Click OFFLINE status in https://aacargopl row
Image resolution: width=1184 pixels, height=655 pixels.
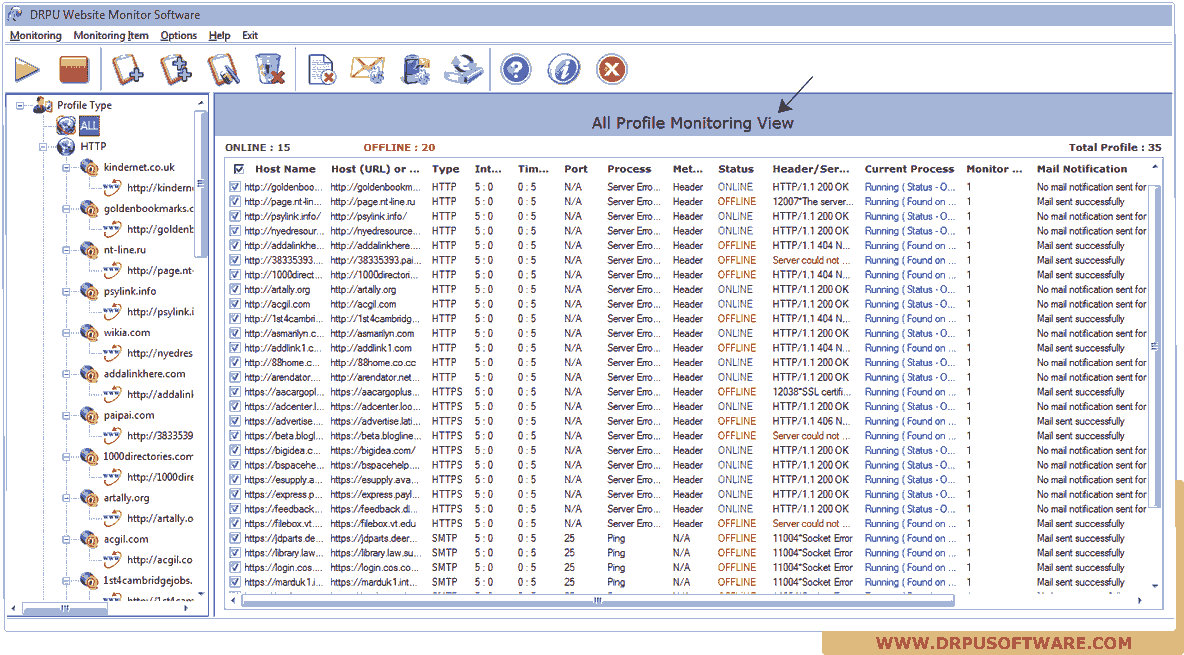point(736,392)
